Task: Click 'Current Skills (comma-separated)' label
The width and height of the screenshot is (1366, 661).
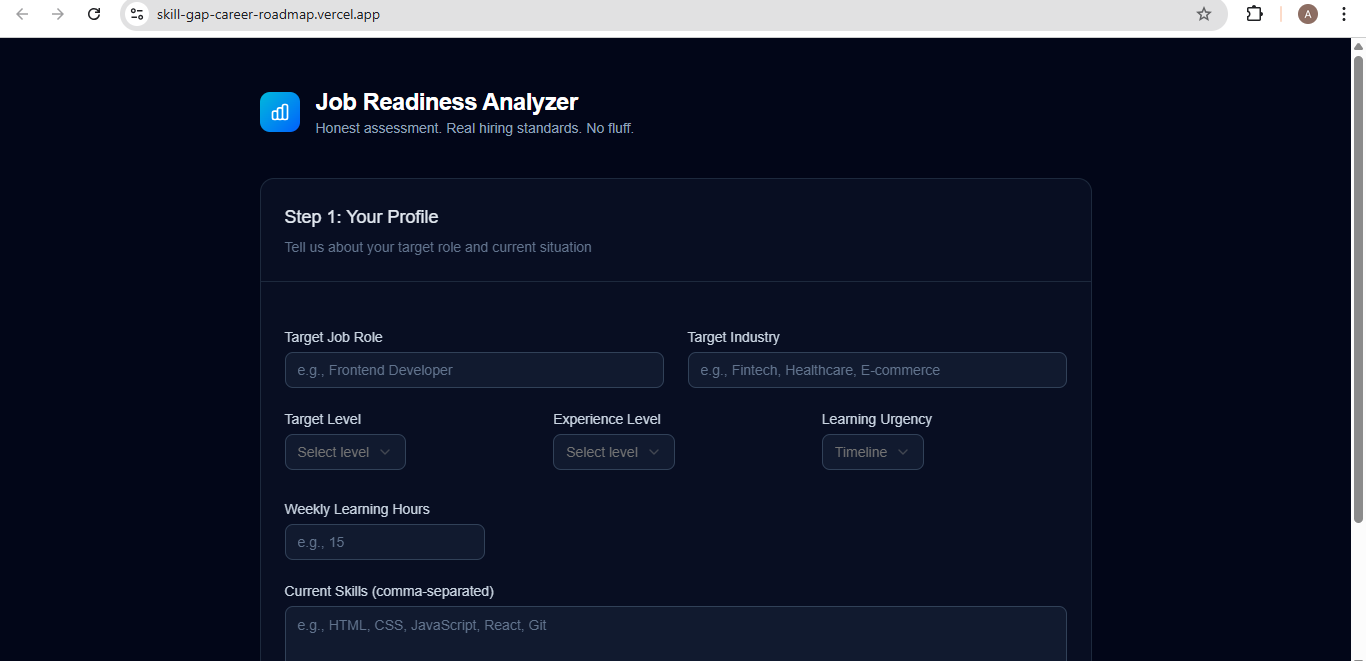Action: click(389, 591)
